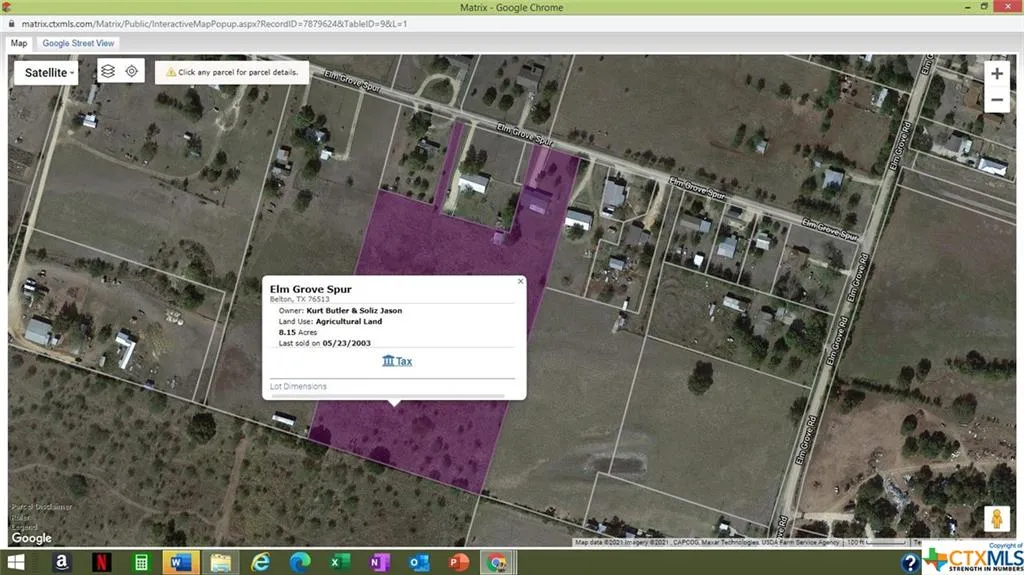Click the browser address bar URL
Viewport: 1024px width, 575px height.
click(214, 23)
